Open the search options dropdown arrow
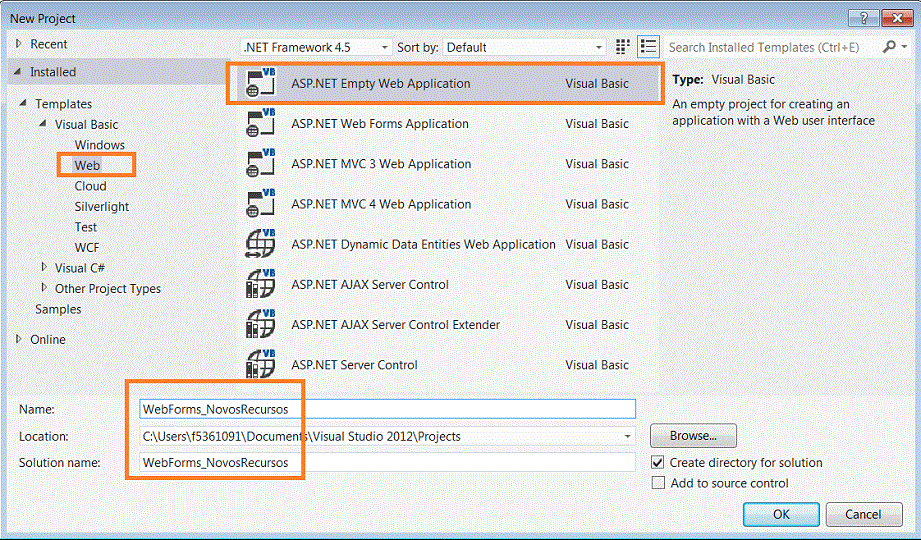This screenshot has width=921, height=540. (905, 47)
